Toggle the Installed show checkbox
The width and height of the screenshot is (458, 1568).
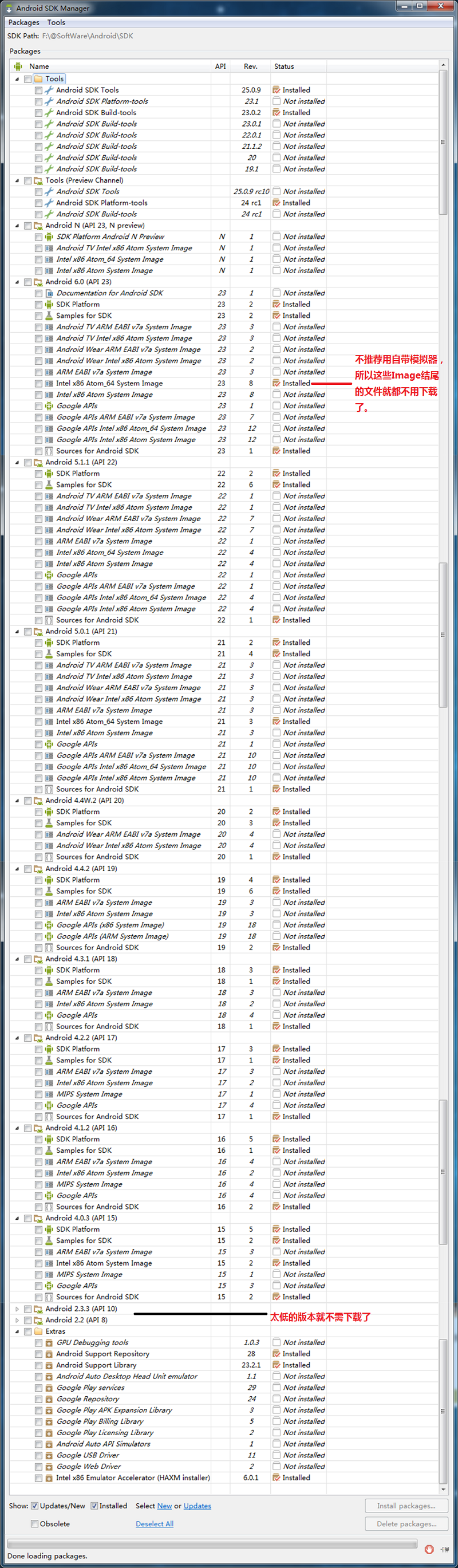(x=94, y=1506)
